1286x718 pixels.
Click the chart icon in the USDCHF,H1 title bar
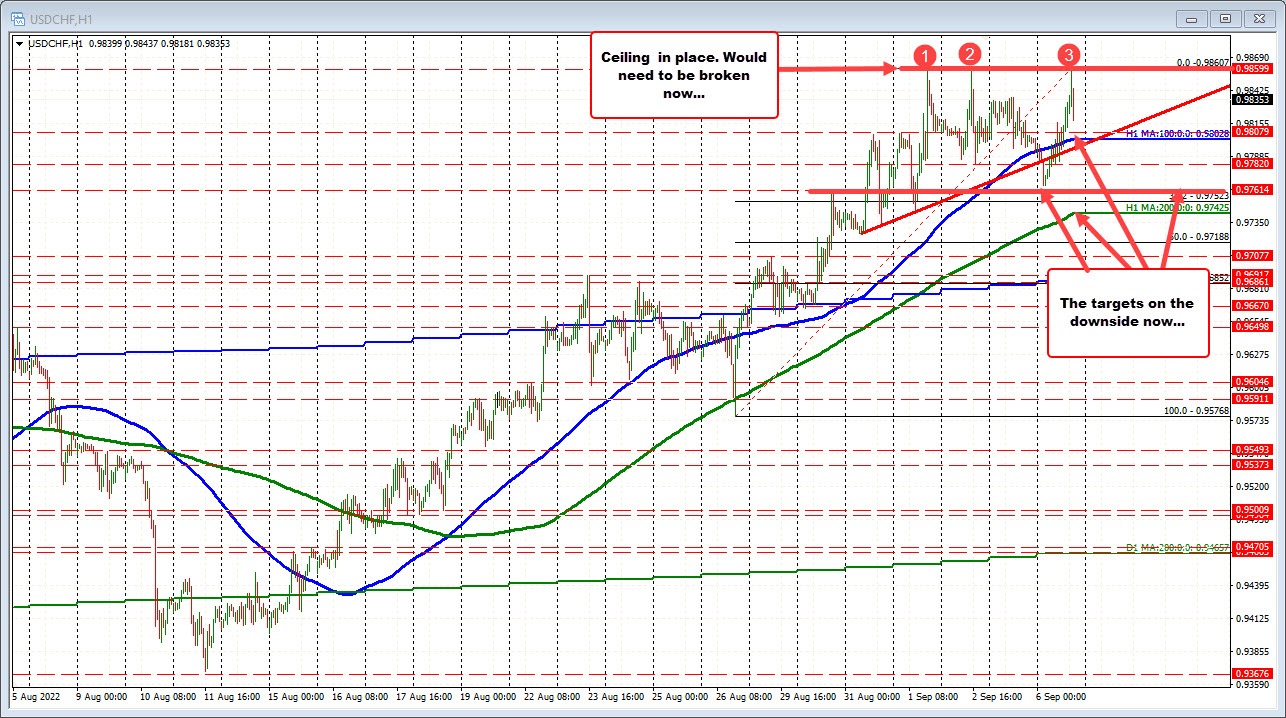click(x=20, y=17)
